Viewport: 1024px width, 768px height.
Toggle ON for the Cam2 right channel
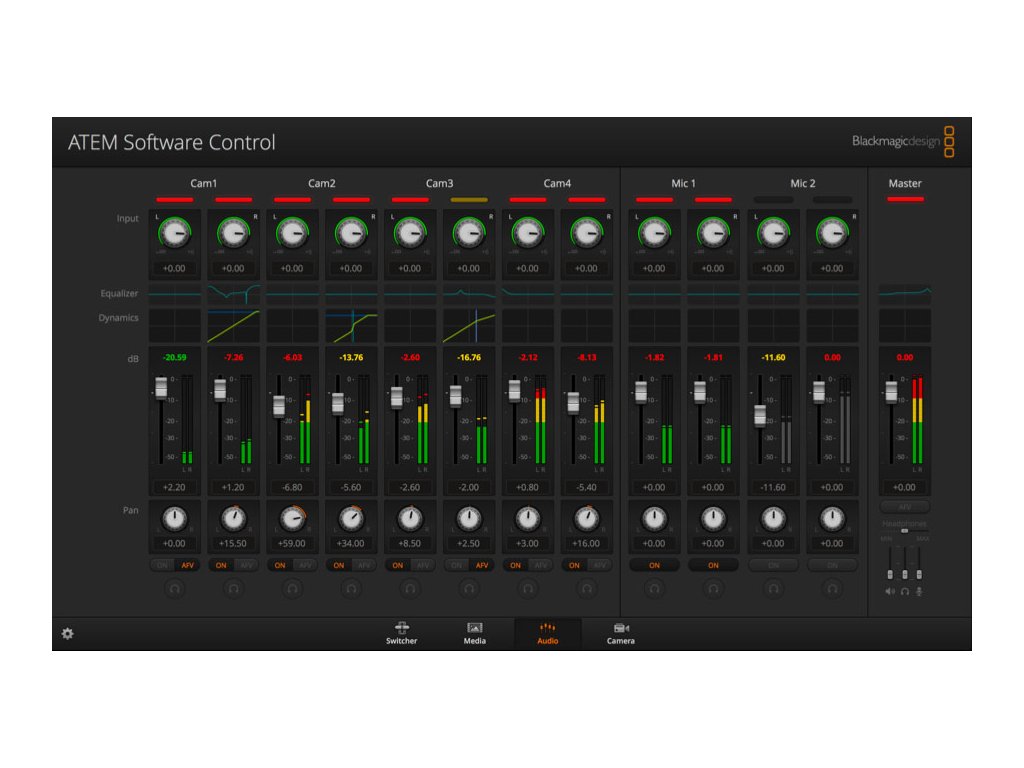coord(339,566)
